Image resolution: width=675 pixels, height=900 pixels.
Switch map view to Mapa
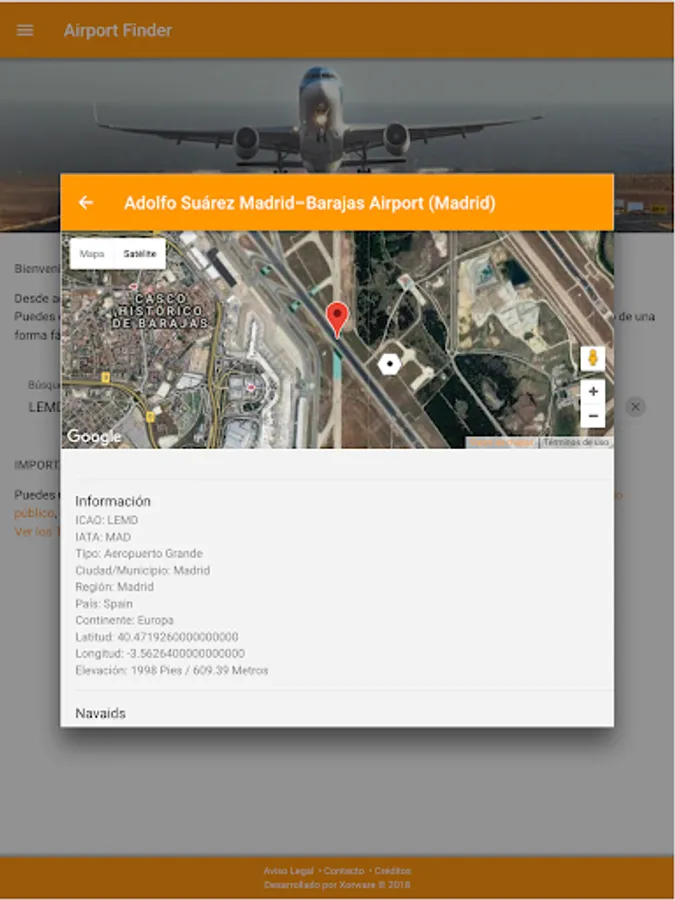pos(92,254)
